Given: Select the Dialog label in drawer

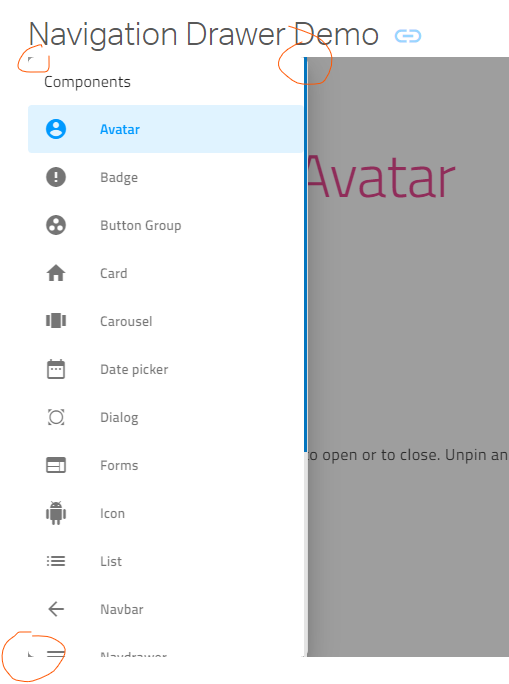Looking at the screenshot, I should [x=119, y=418].
